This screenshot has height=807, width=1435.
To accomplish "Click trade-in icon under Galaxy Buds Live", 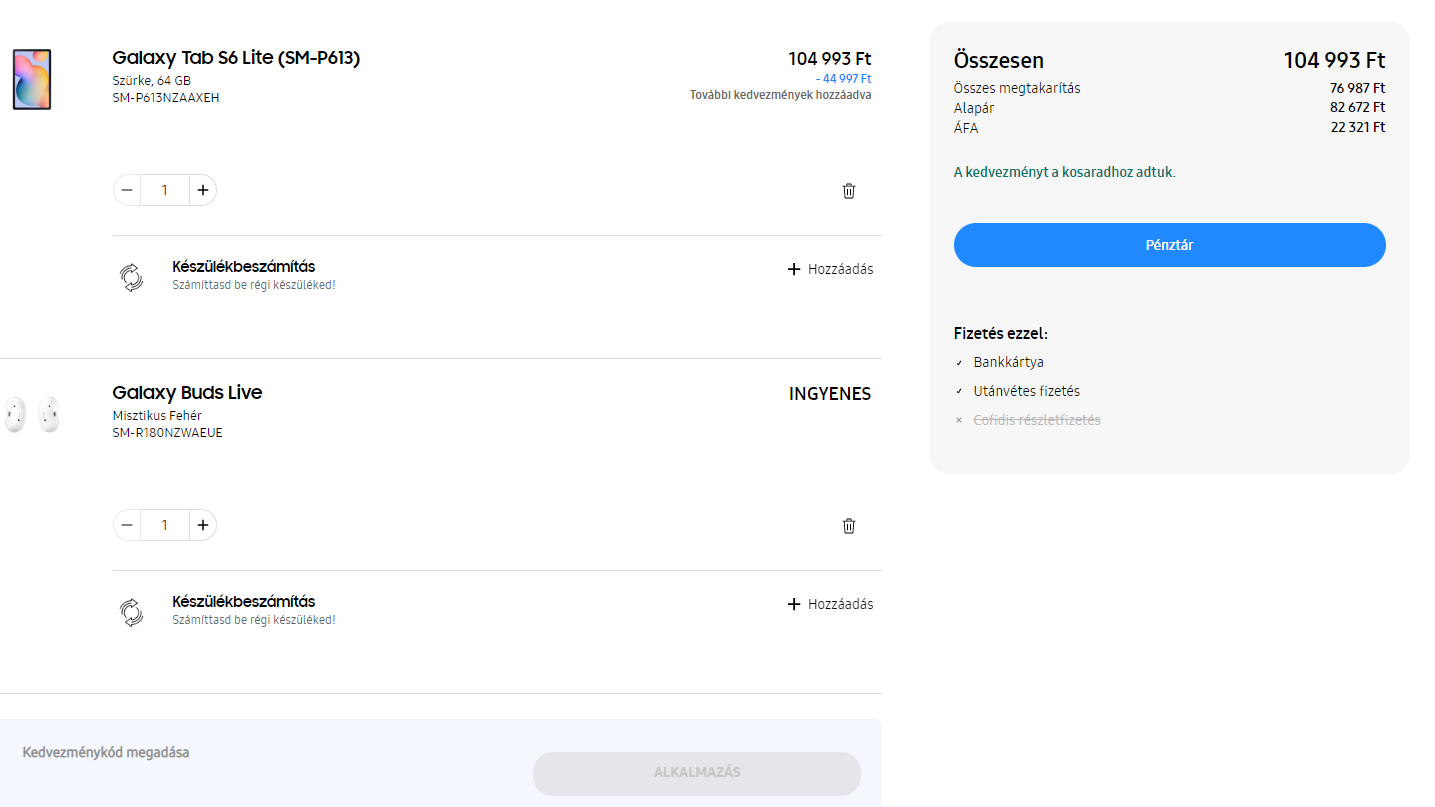I will pos(131,612).
